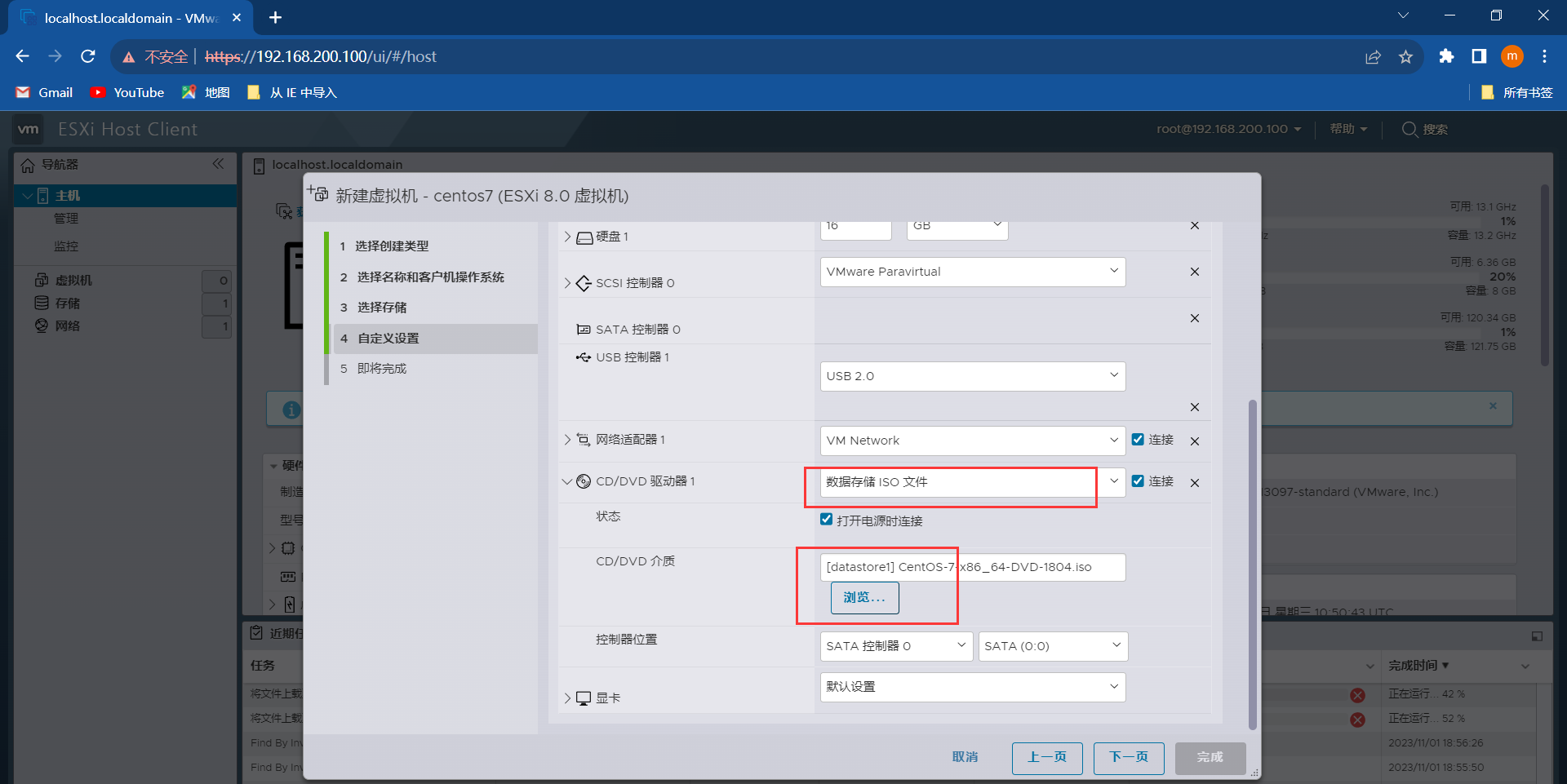Cancel the 42% upload task red icon

pos(1357,695)
